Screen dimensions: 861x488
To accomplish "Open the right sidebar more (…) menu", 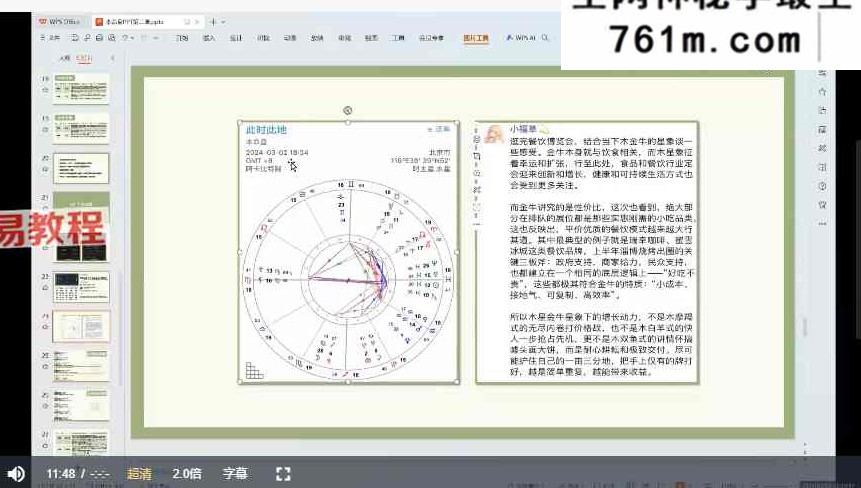I will click(822, 224).
